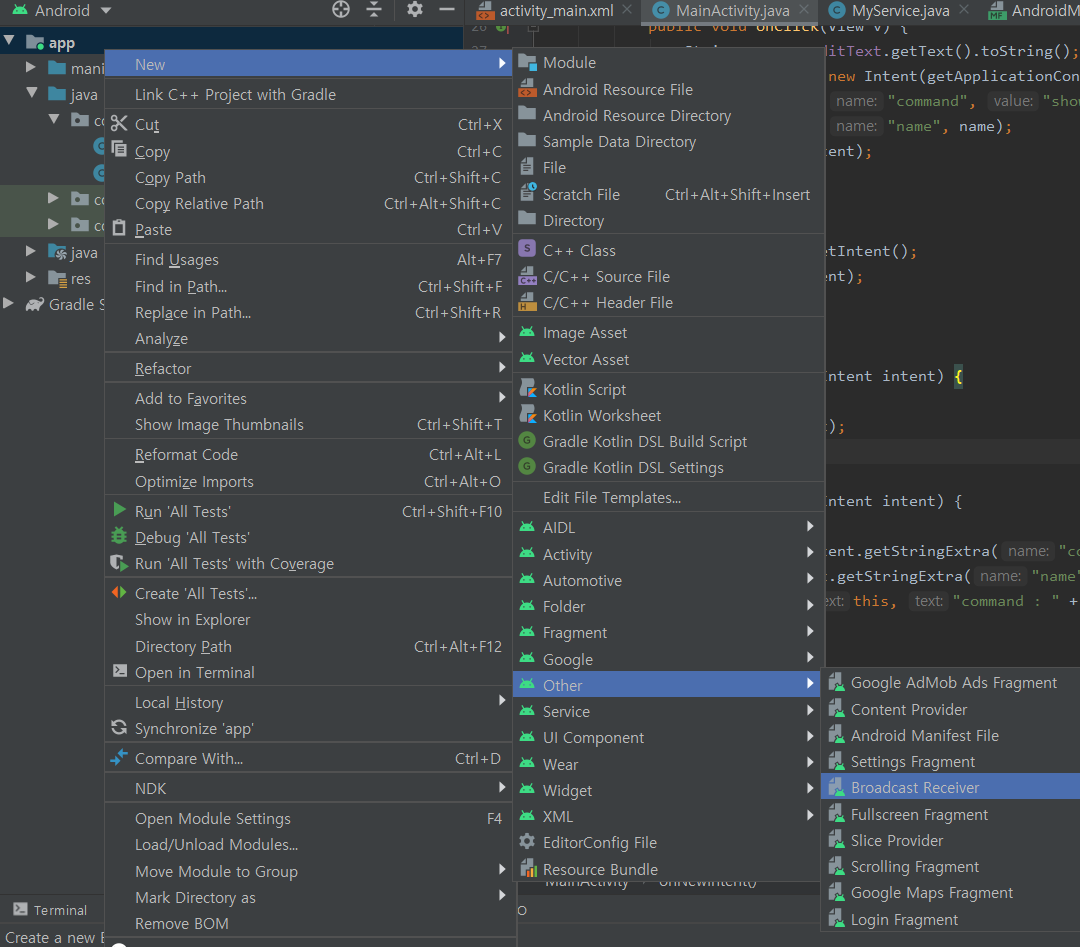Click the Run with Coverage shield icon

tap(119, 563)
